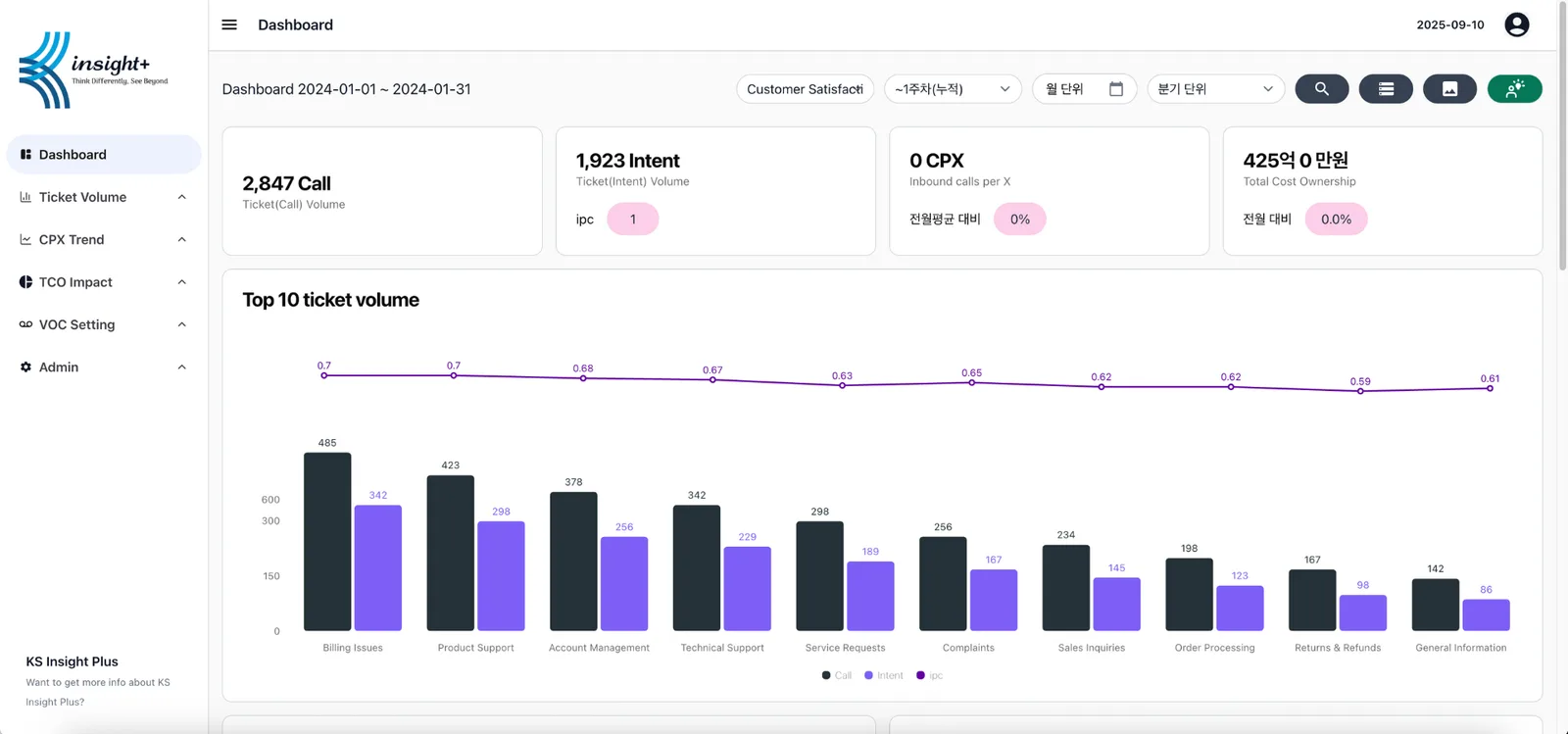The image size is (1568, 734).
Task: Click the Service Requests axis label
Action: pos(845,648)
